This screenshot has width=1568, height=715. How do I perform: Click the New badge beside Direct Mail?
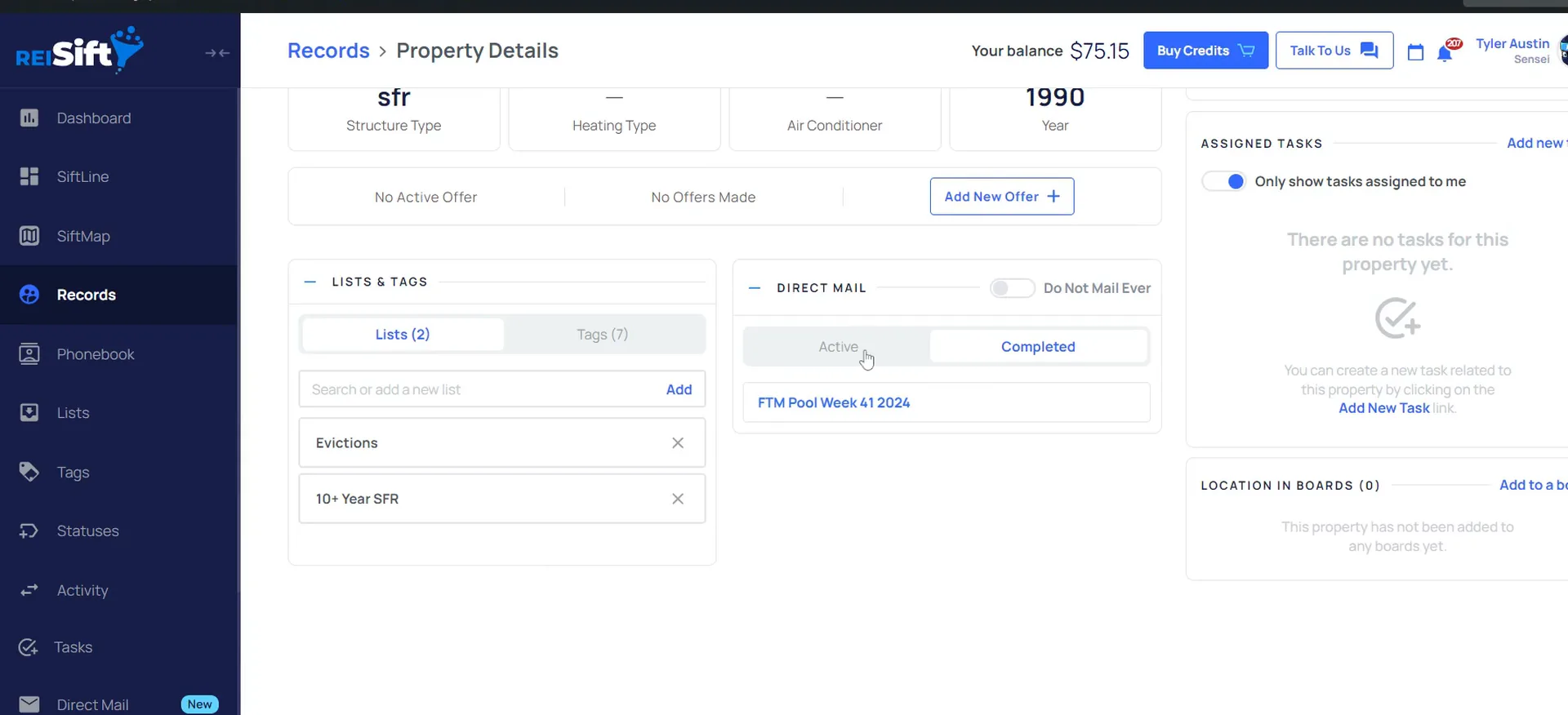click(199, 704)
